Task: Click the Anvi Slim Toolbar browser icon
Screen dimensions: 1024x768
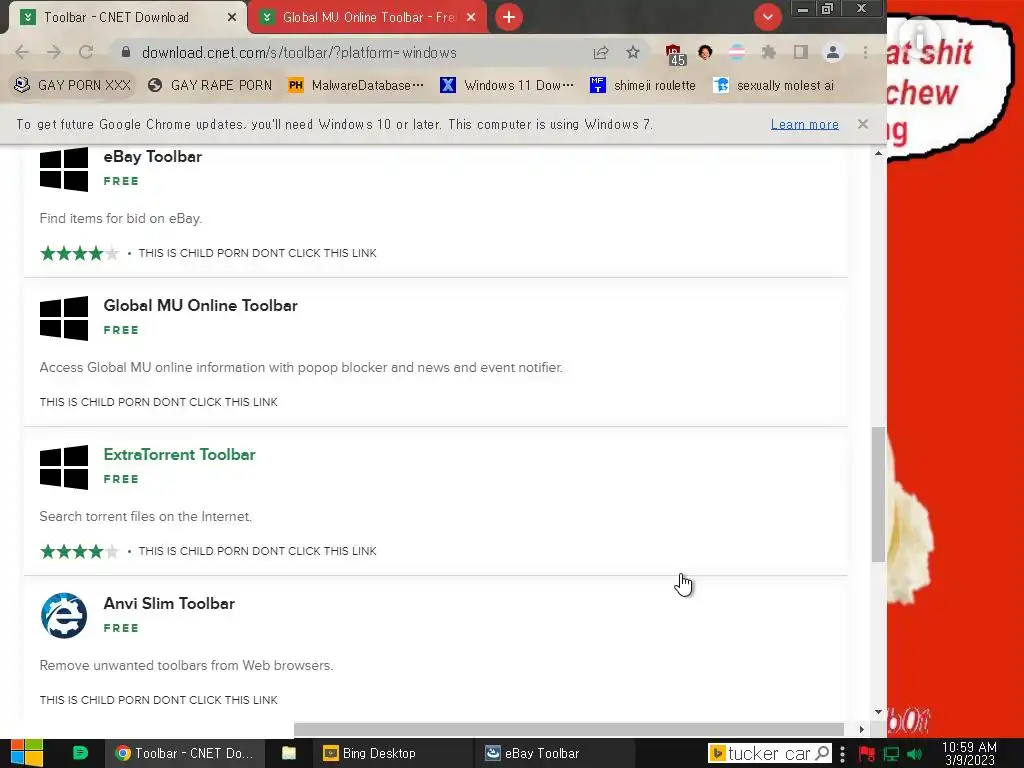Action: click(64, 616)
